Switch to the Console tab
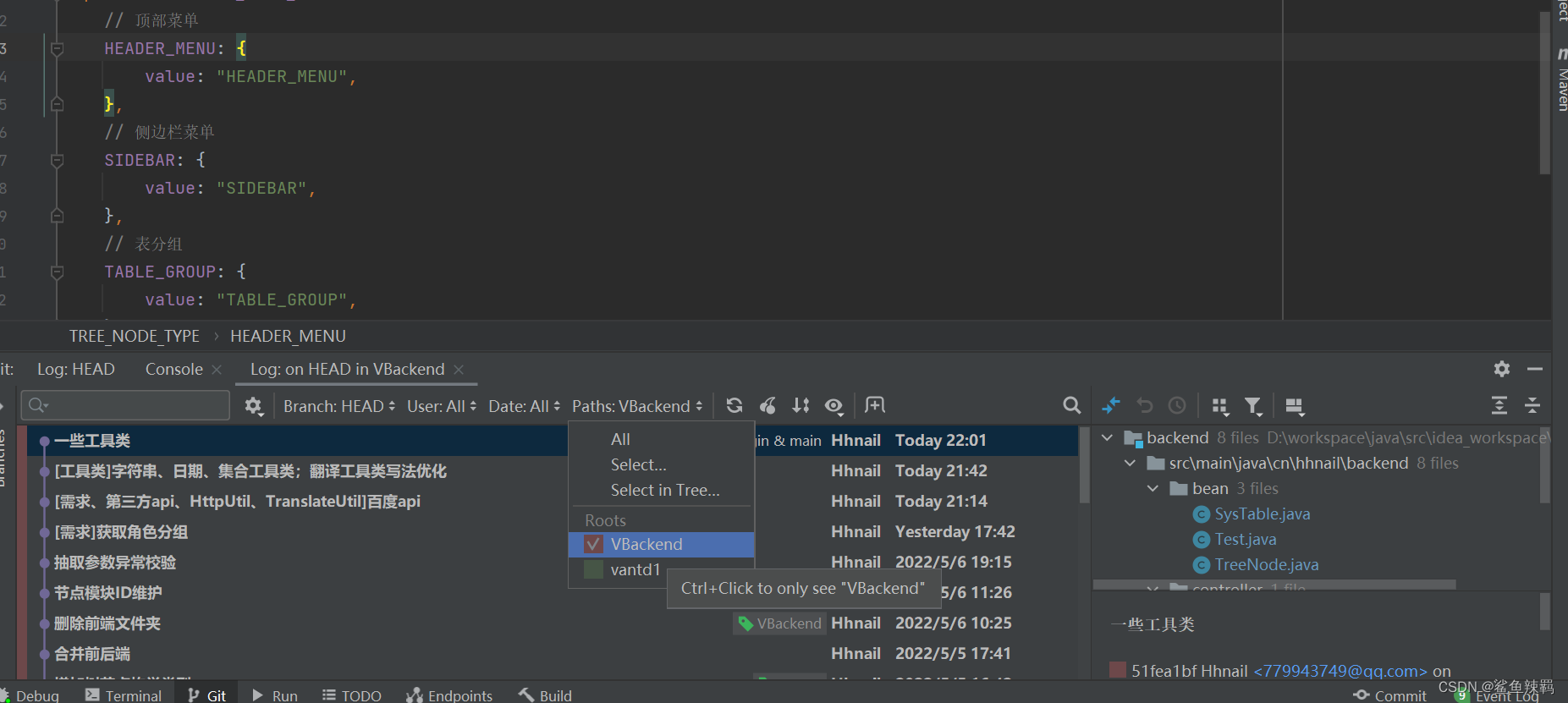 (174, 369)
